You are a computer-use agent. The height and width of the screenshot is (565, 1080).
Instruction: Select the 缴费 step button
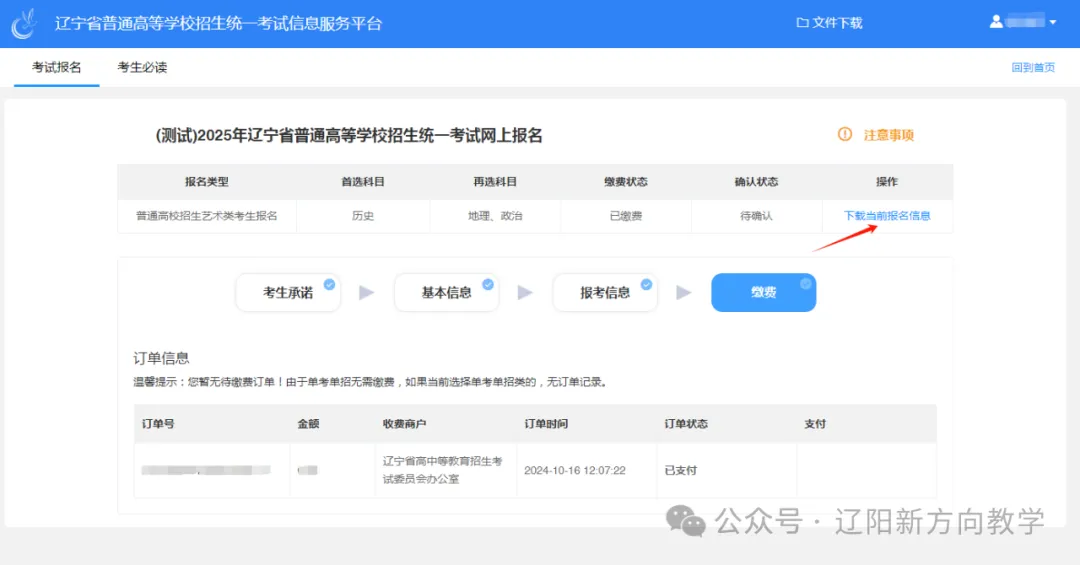763,292
